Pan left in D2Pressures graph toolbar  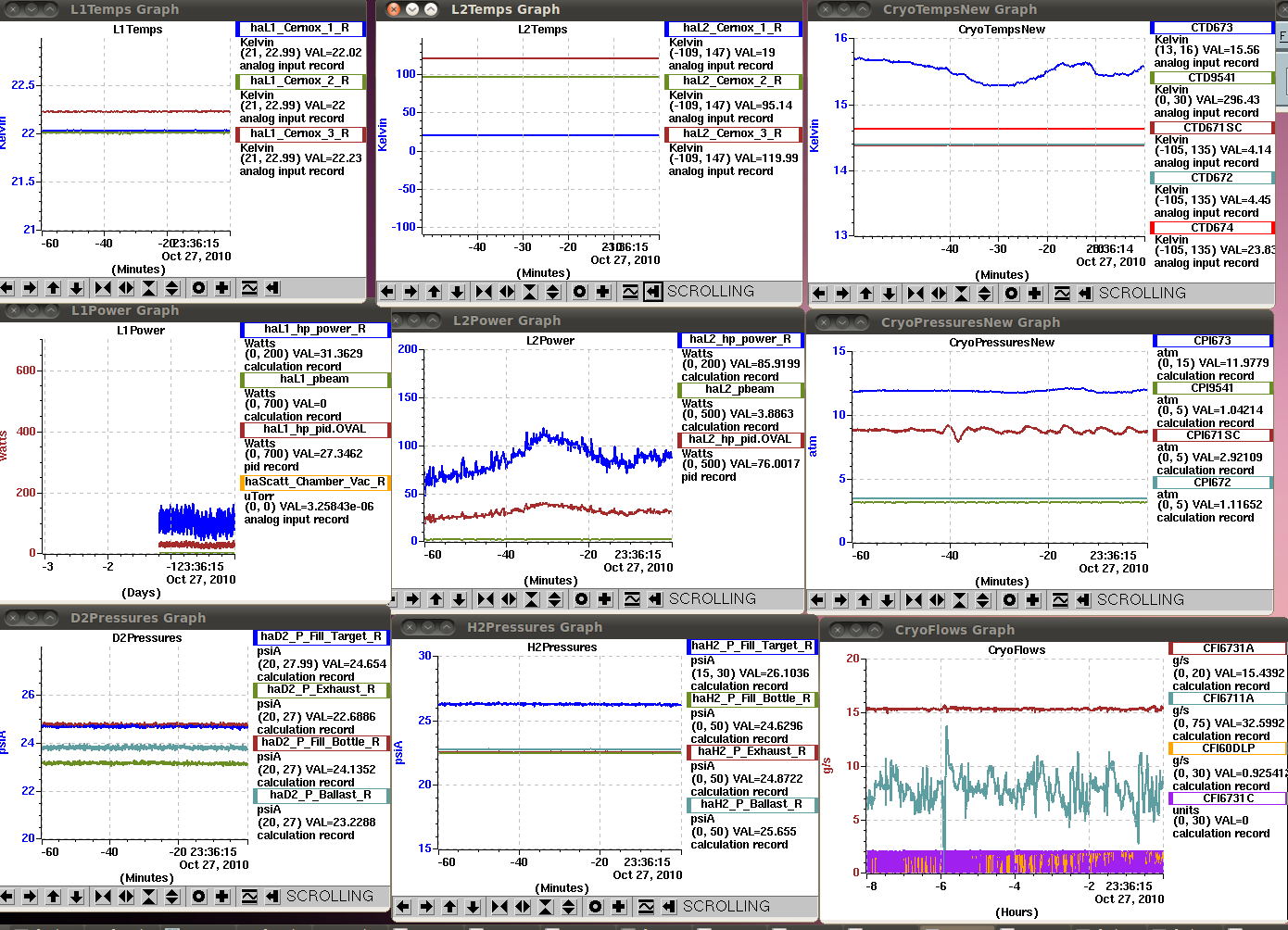point(7,897)
